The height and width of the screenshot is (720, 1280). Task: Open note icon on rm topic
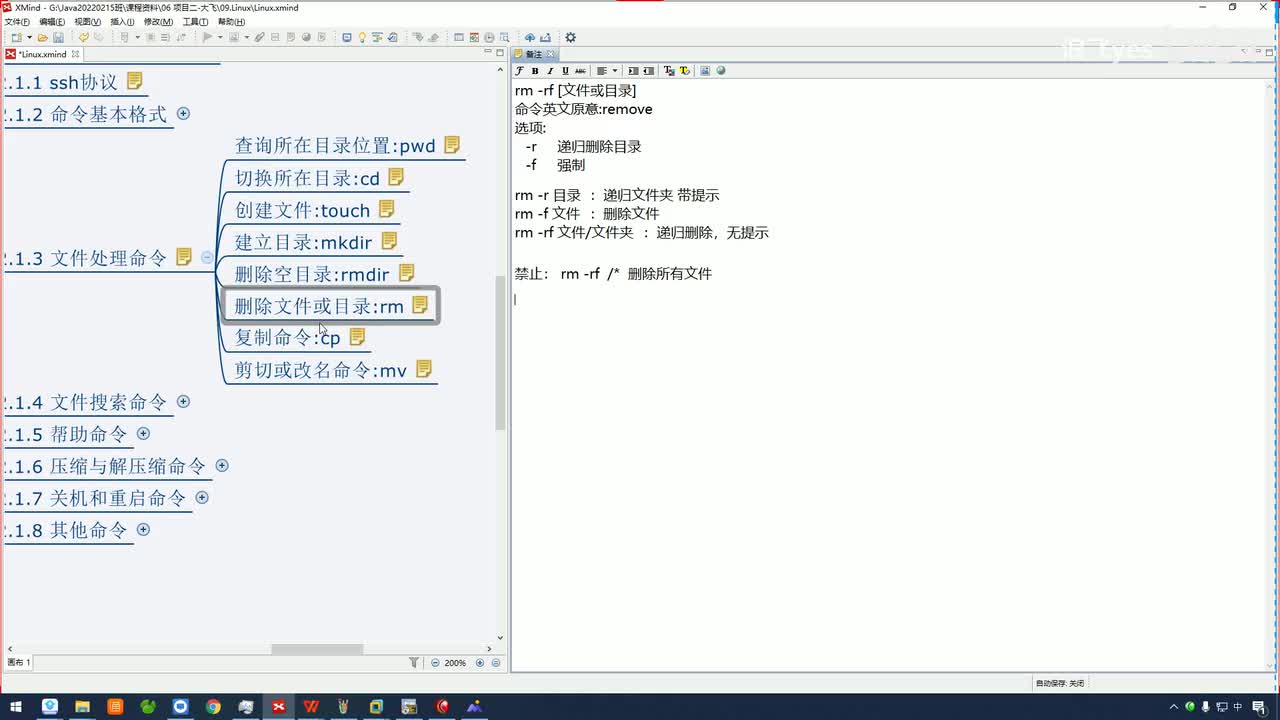[x=420, y=305]
